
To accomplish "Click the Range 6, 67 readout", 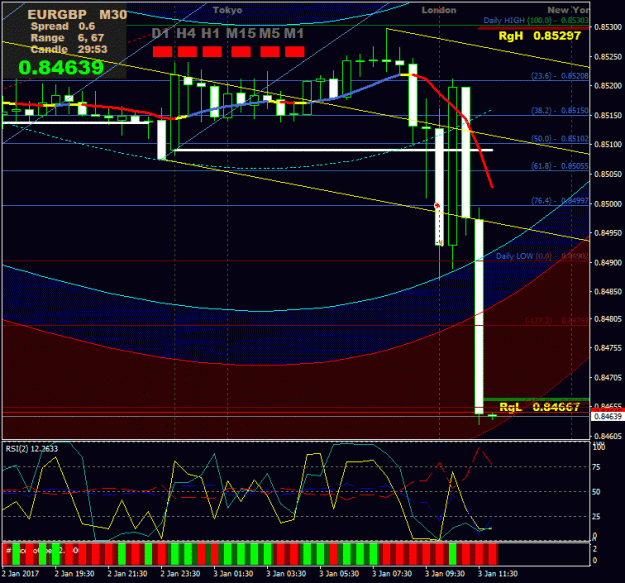I will click(67, 38).
